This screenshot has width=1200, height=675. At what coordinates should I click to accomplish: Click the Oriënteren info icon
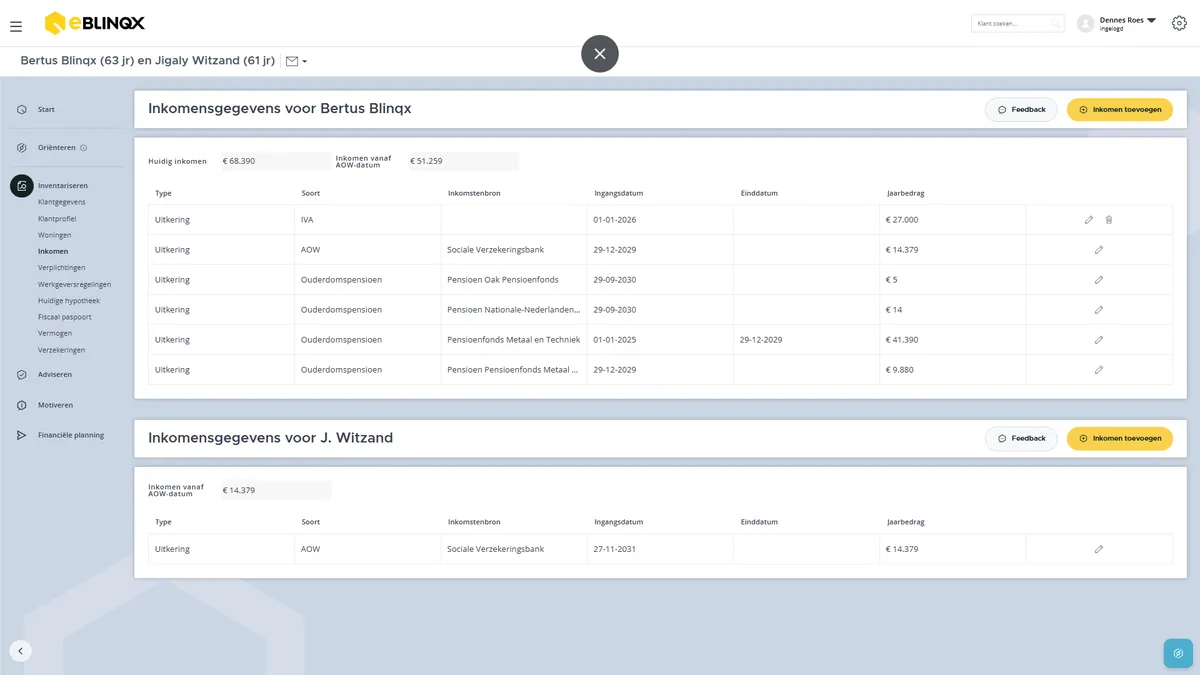click(83, 148)
